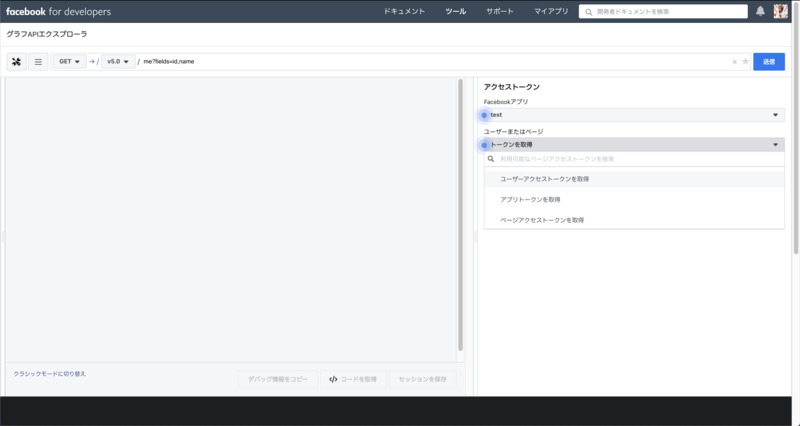The height and width of the screenshot is (426, 800).
Task: Star the query as favorite
Action: [745, 62]
